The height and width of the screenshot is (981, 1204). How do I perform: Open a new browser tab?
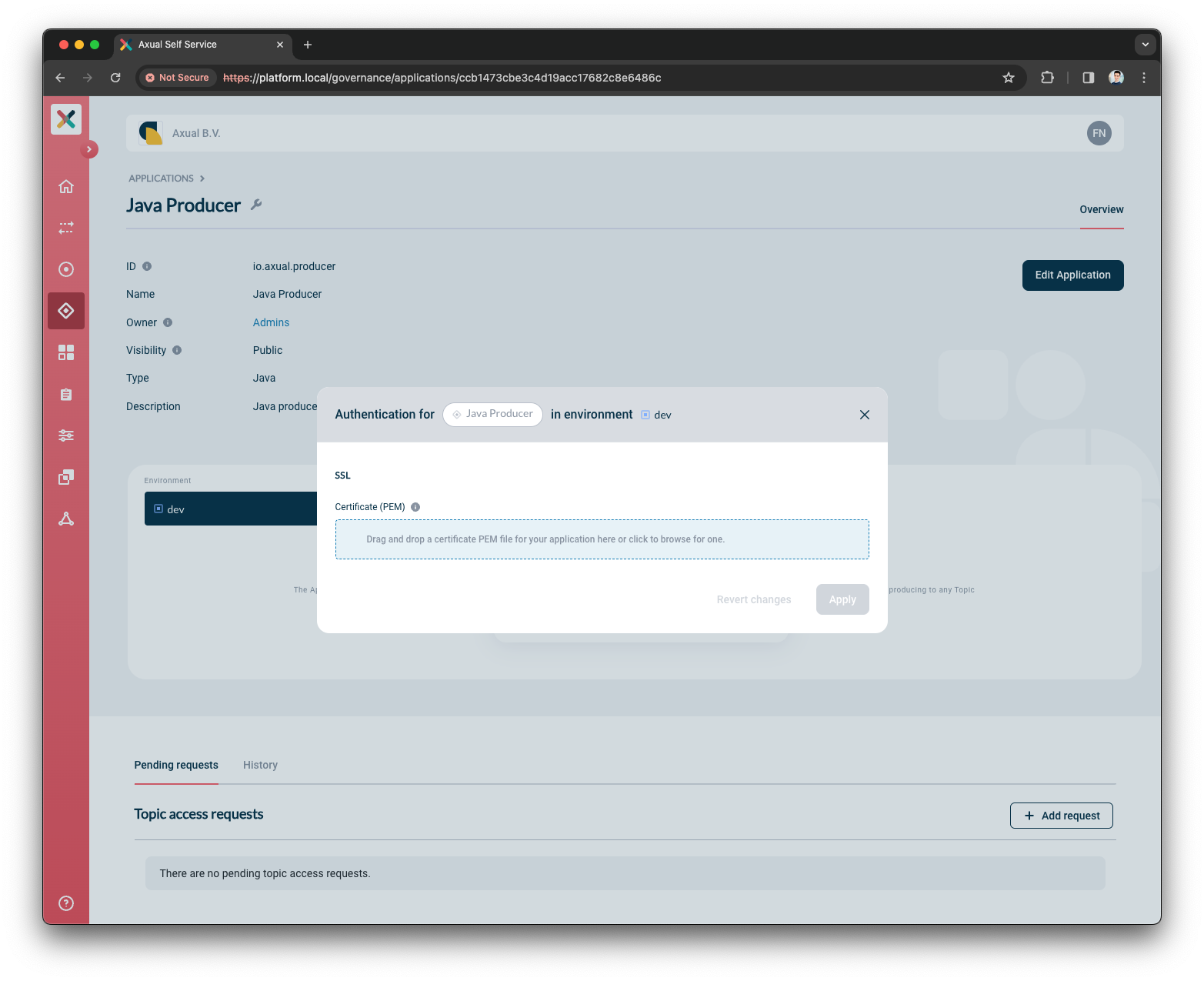(308, 45)
